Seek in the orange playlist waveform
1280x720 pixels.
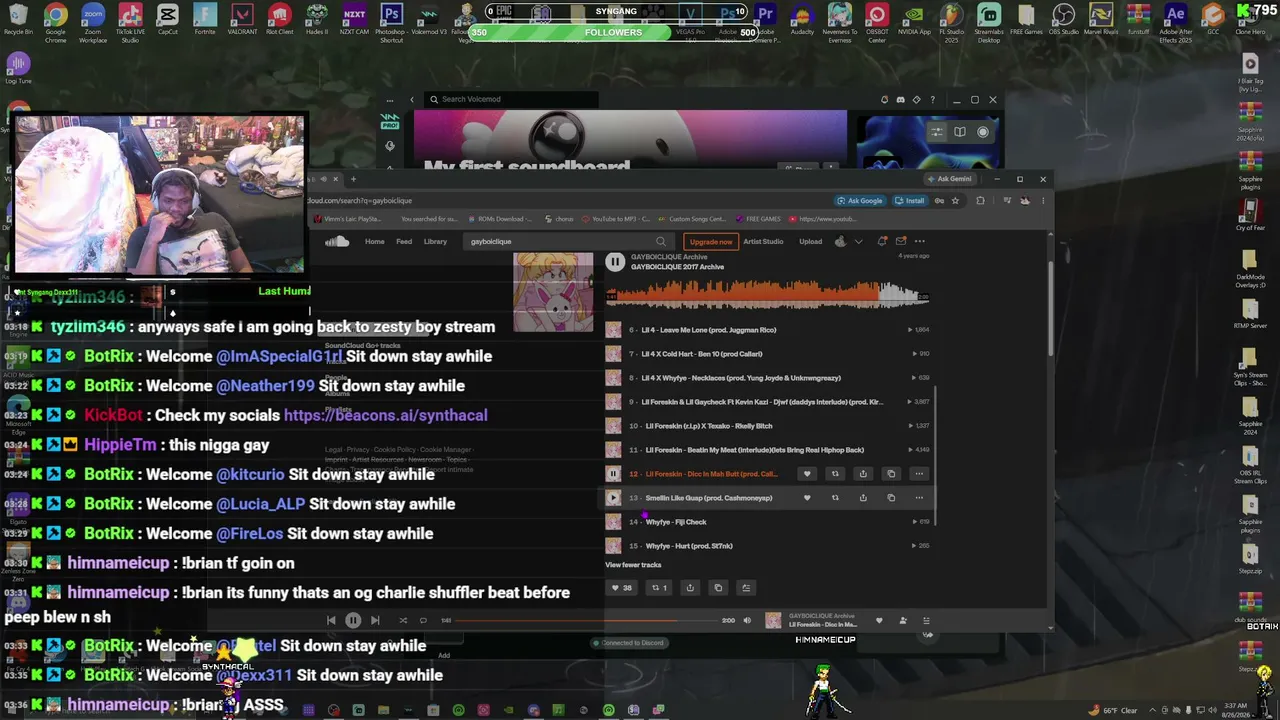[x=767, y=294]
